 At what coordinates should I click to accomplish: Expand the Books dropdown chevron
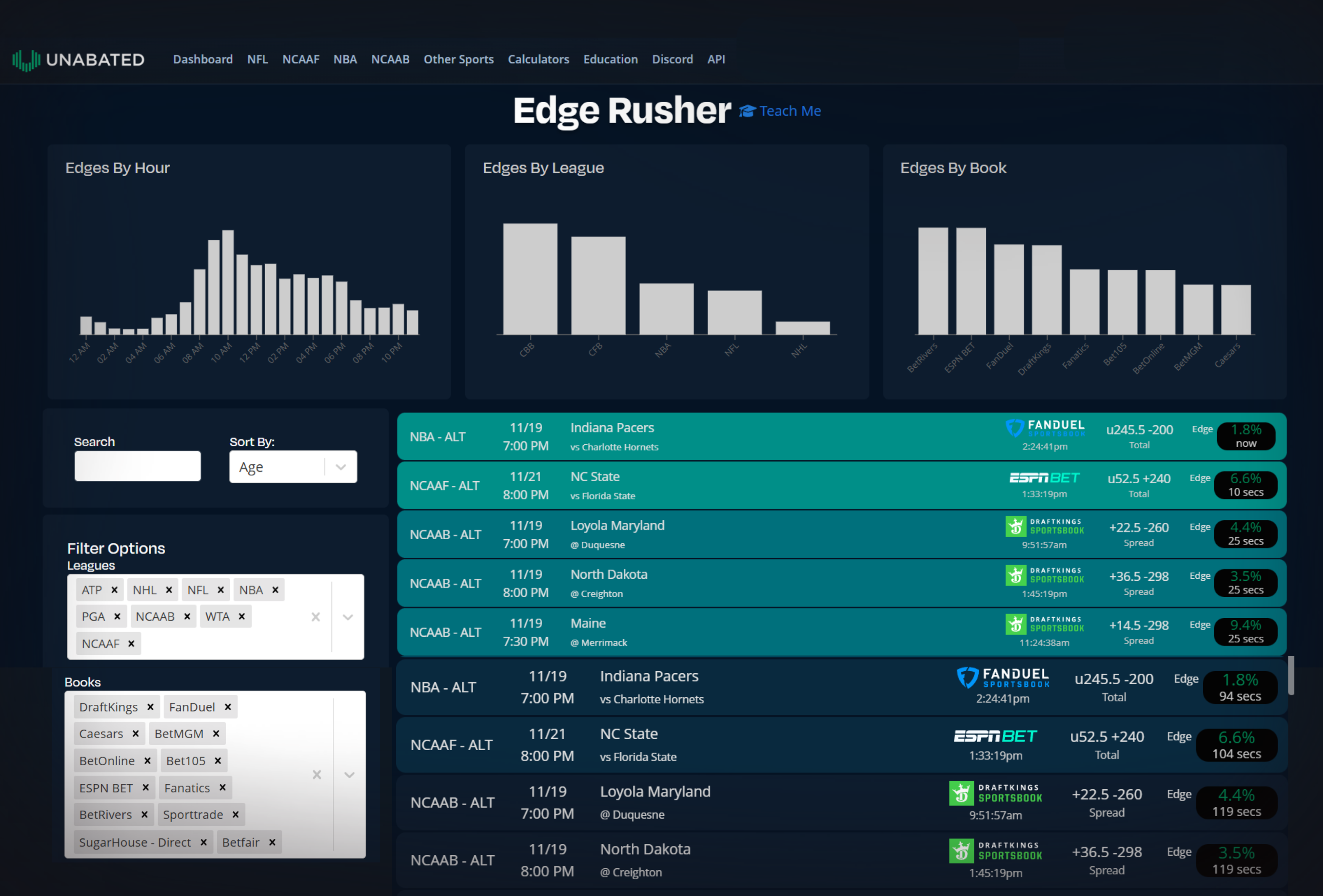pyautogui.click(x=350, y=775)
